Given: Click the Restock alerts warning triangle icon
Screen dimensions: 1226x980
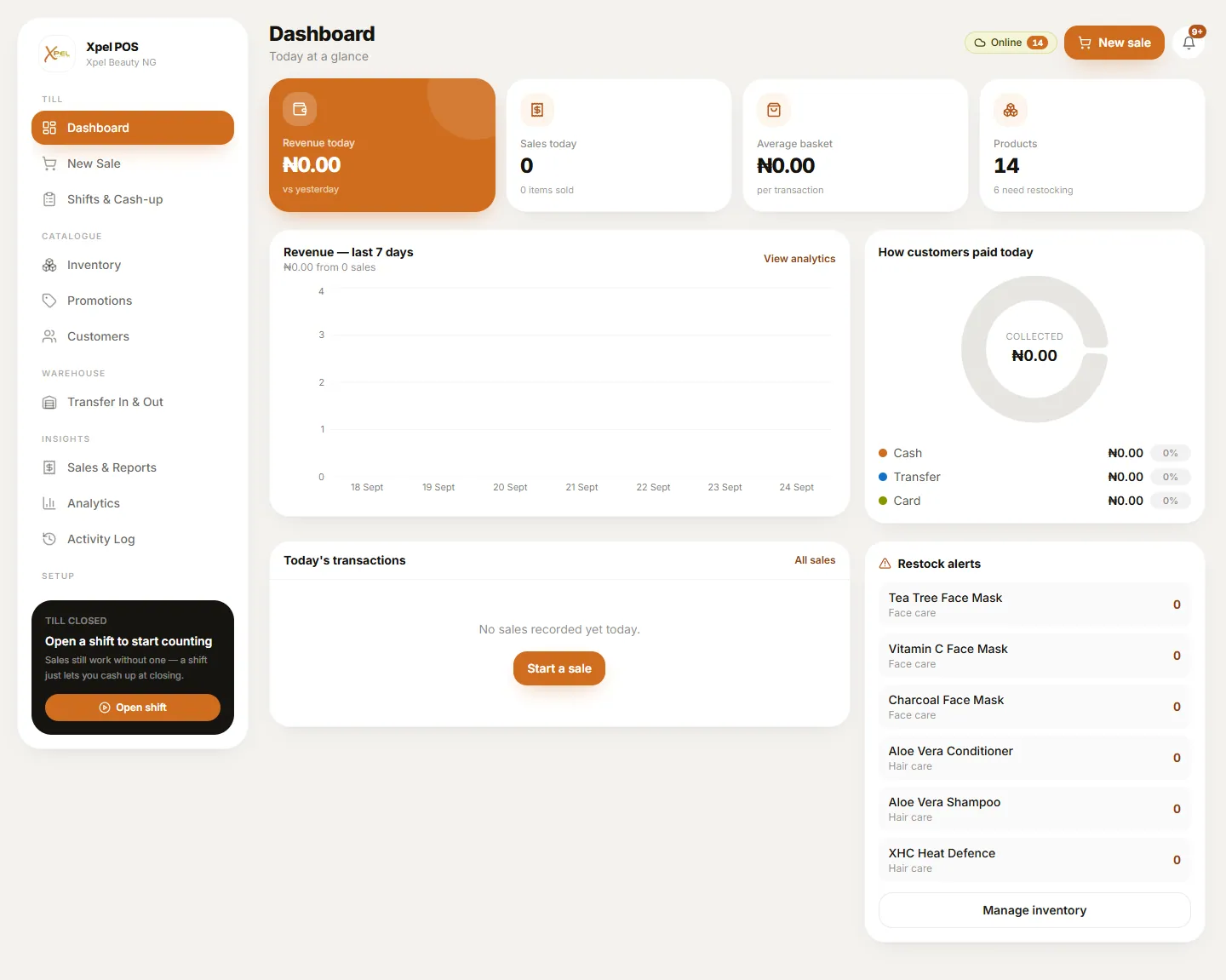Looking at the screenshot, I should 885,564.
